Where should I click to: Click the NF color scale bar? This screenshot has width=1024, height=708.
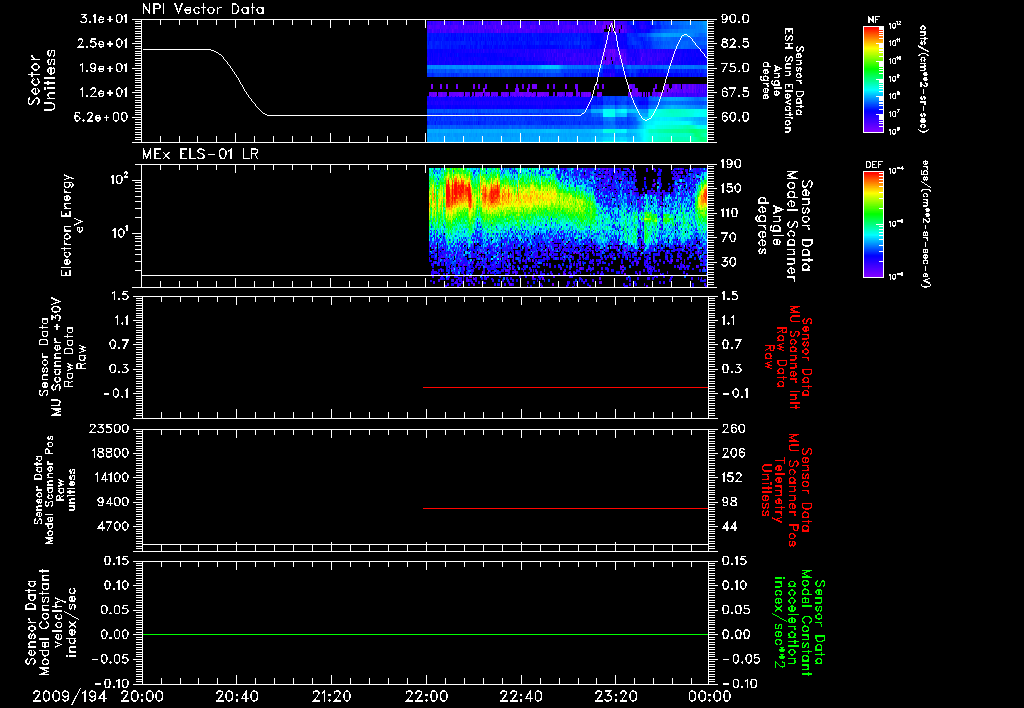click(874, 79)
